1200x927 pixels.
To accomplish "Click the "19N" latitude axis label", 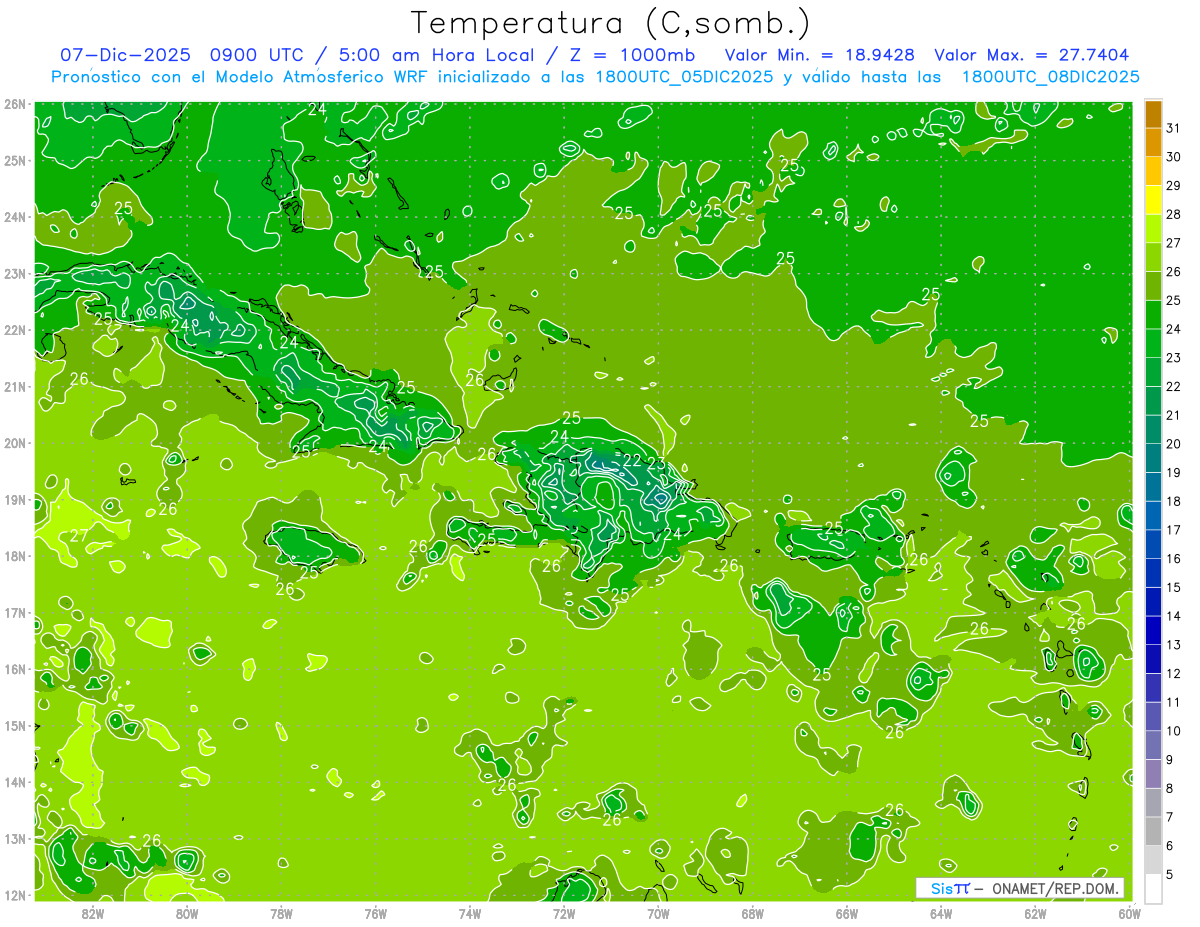I will 15,499.
